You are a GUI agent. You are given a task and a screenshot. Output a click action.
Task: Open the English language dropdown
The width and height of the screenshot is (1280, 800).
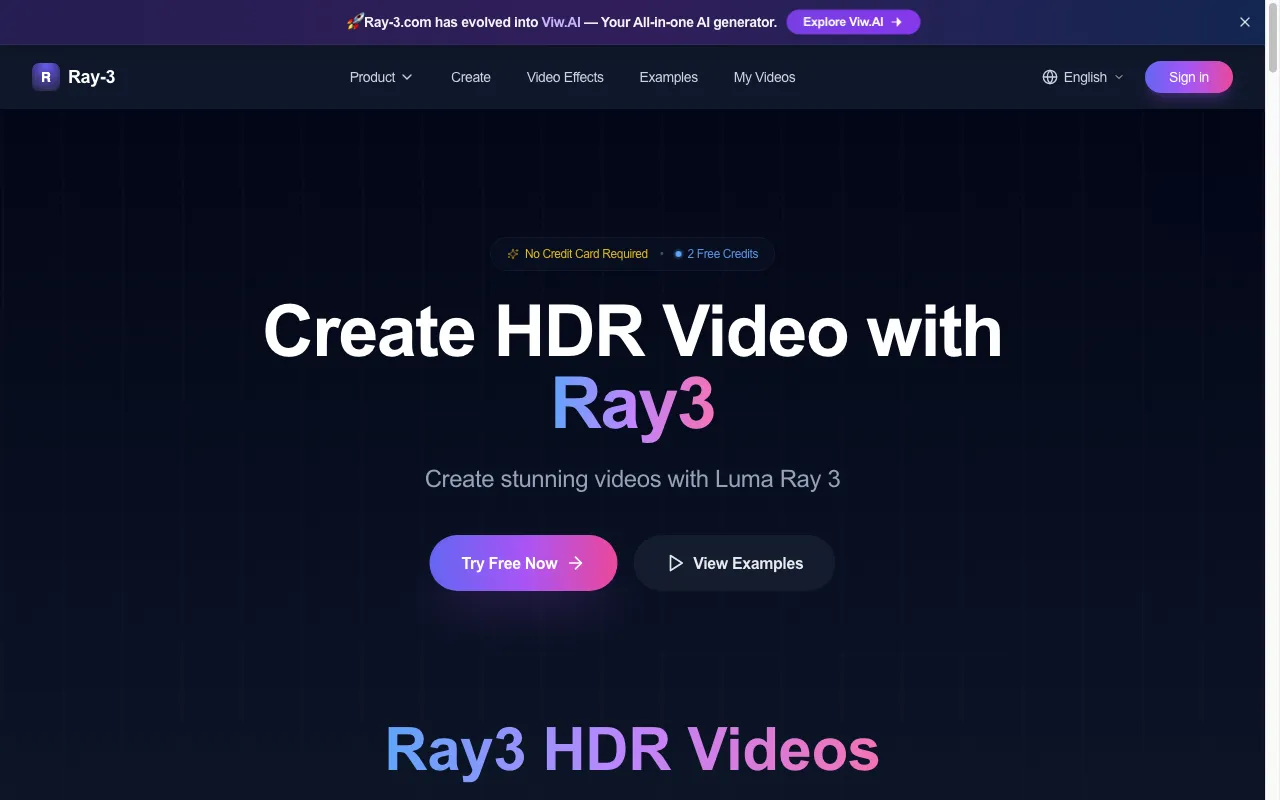1083,77
